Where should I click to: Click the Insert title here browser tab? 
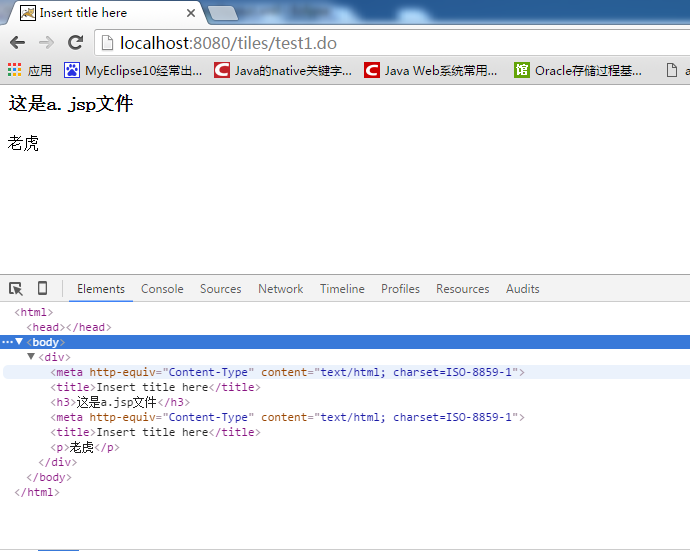[x=100, y=13]
